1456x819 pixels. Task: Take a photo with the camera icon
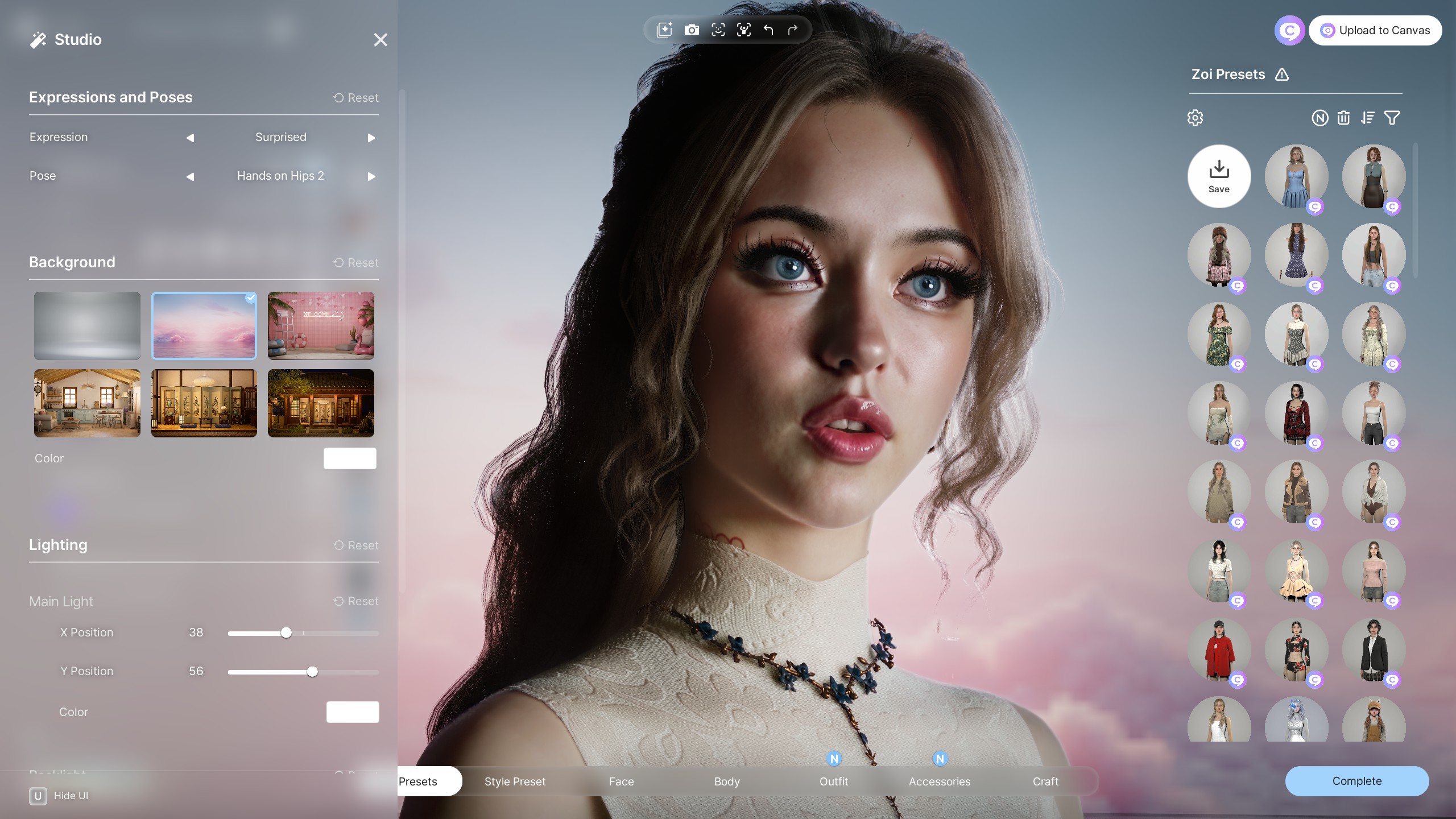pyautogui.click(x=692, y=30)
